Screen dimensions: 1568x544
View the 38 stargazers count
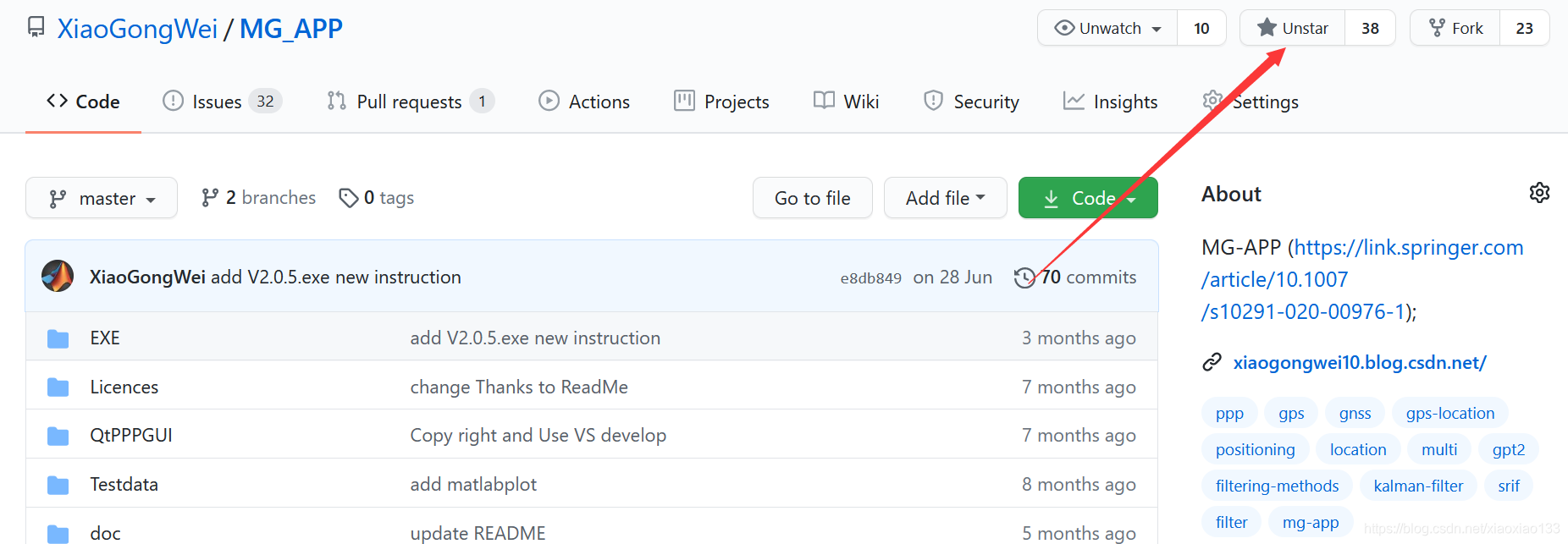coord(1370,28)
